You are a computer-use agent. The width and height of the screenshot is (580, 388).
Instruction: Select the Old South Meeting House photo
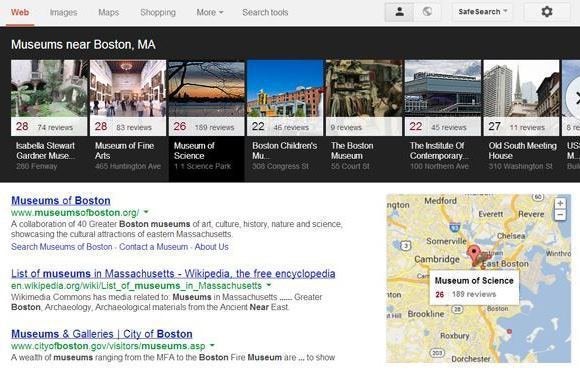click(x=522, y=89)
